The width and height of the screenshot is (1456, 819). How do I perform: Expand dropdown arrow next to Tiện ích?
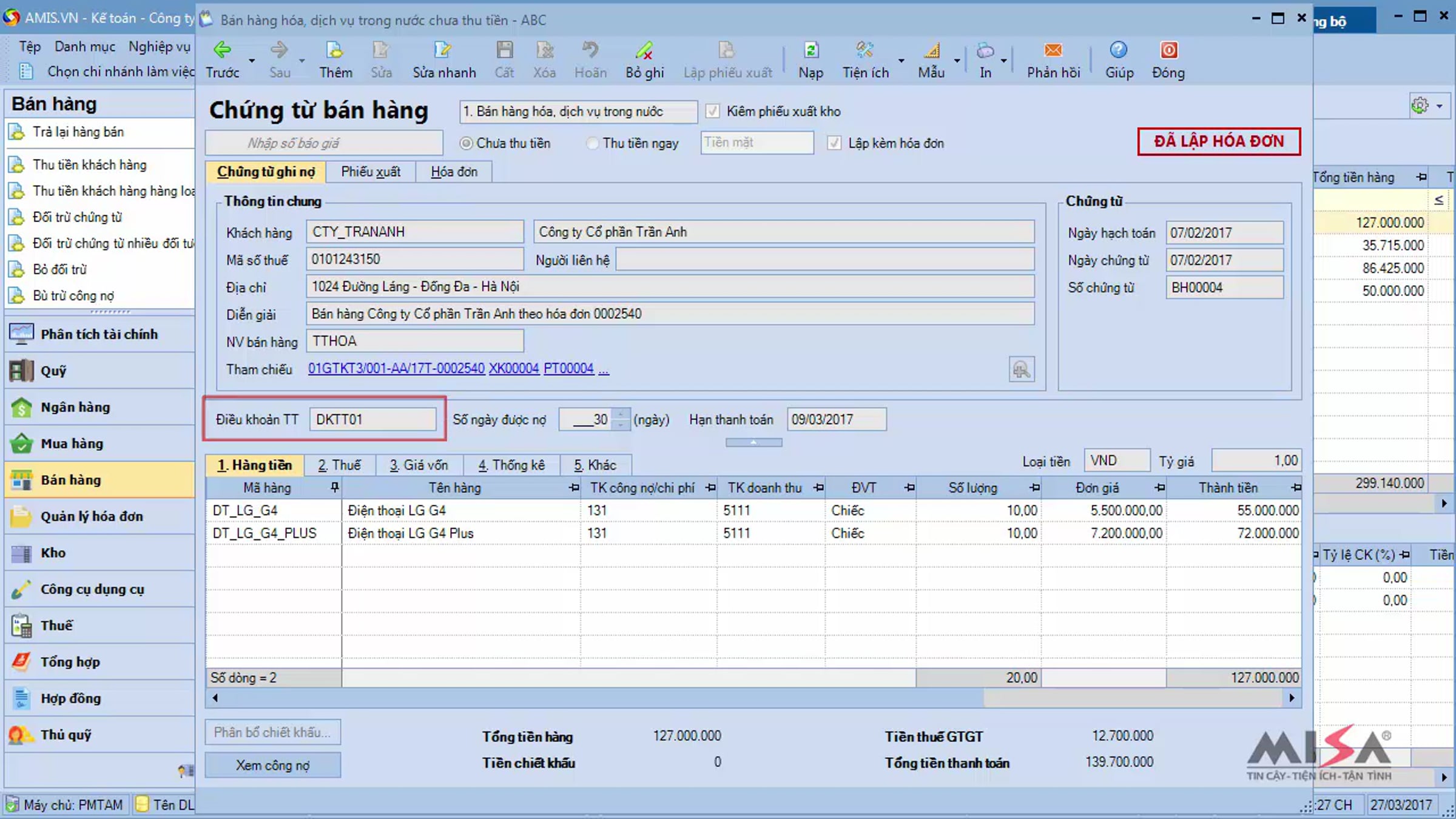pyautogui.click(x=901, y=61)
